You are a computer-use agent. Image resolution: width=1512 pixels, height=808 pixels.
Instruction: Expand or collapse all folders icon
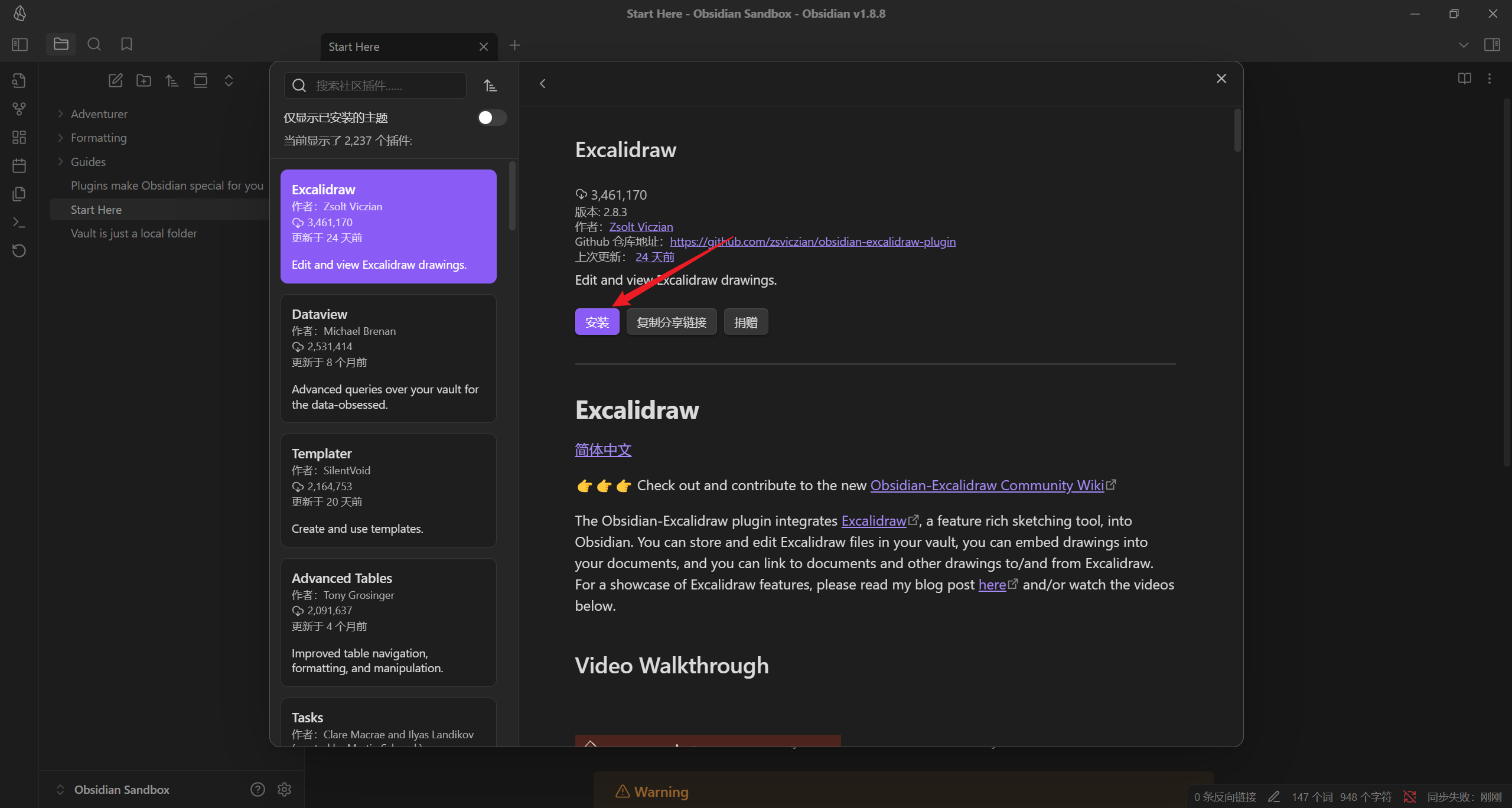(x=229, y=80)
